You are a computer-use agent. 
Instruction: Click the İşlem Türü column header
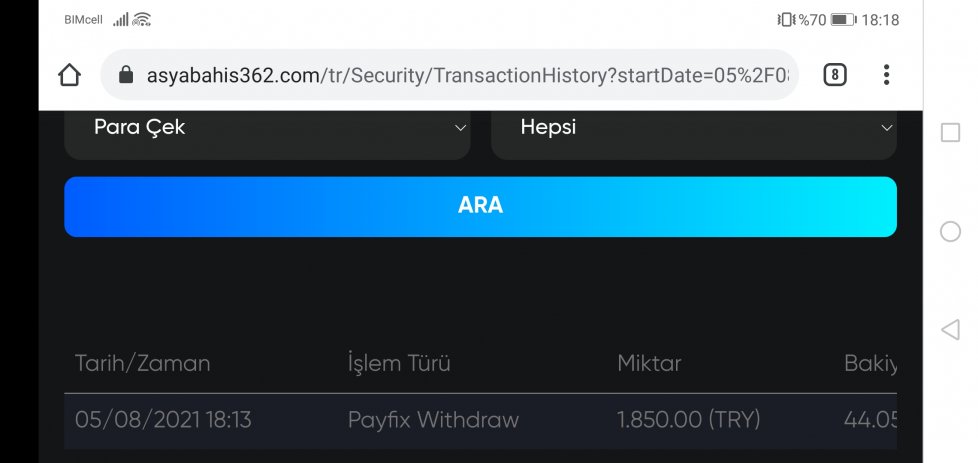pos(399,363)
